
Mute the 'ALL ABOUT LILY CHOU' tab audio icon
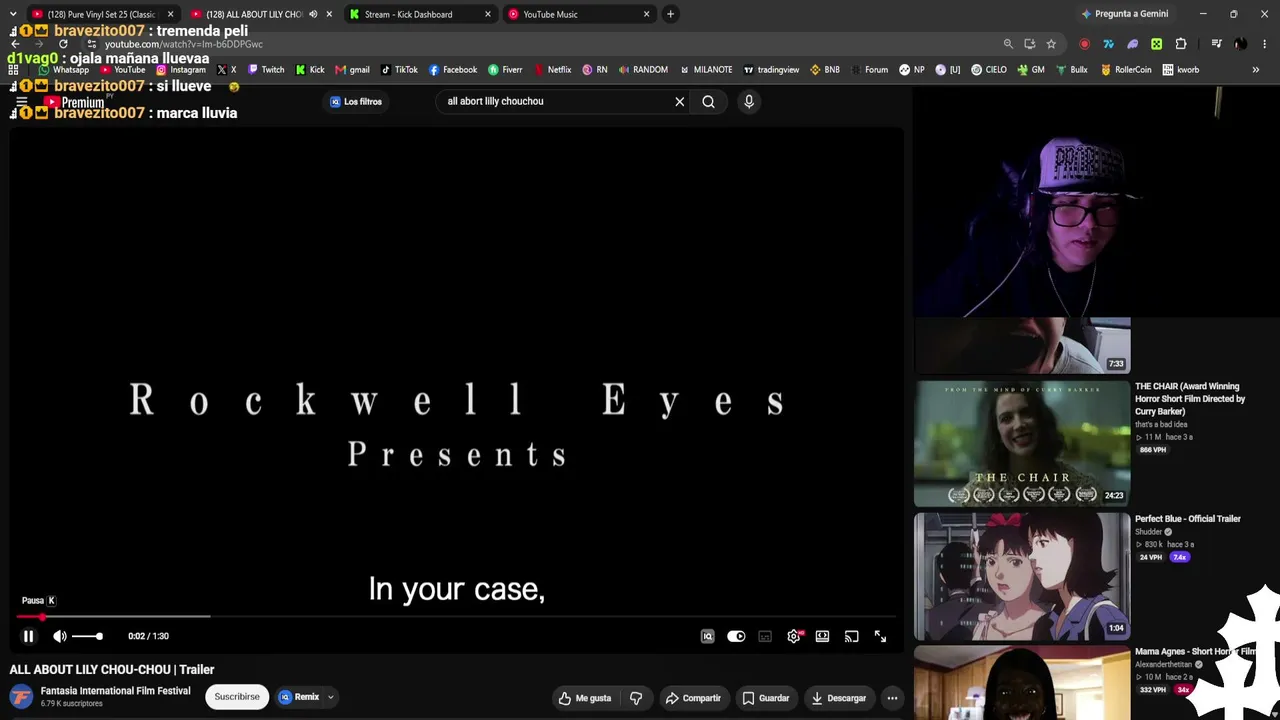pyautogui.click(x=313, y=14)
